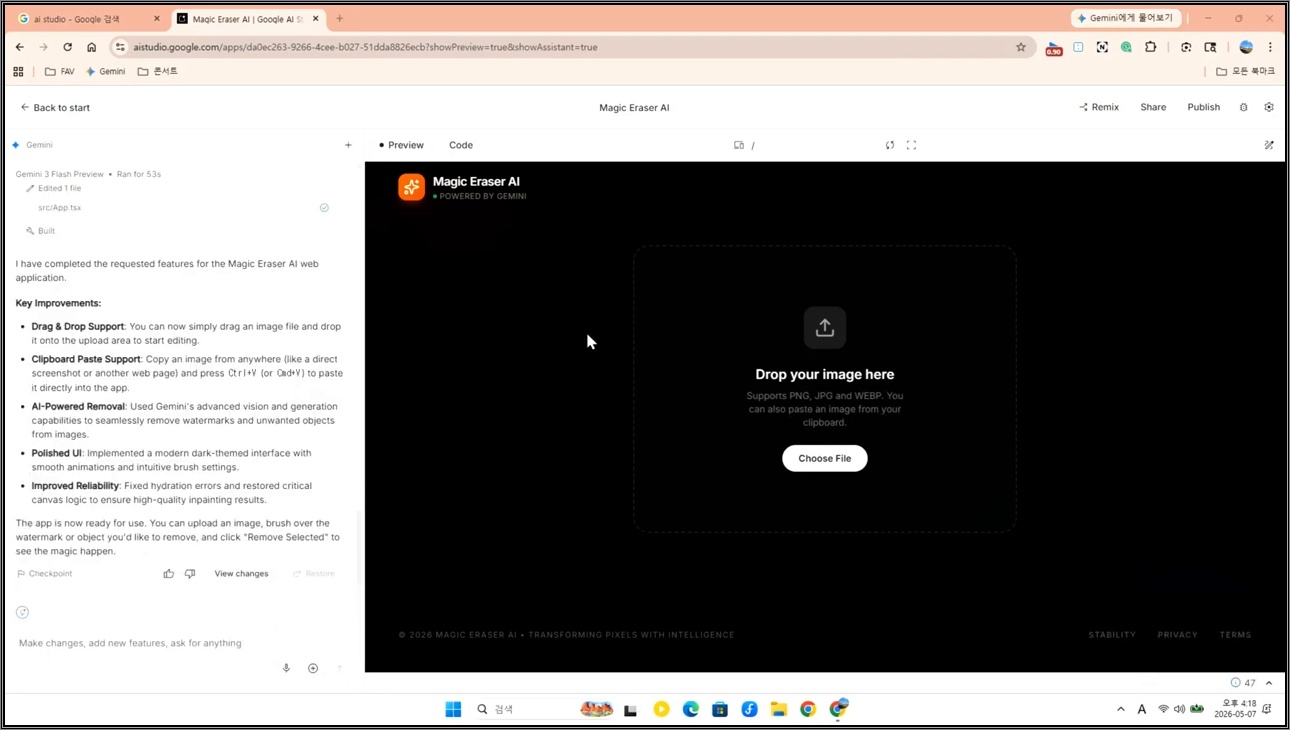Viewport: 1290px width, 730px height.
Task: Click the annotate pencil icon above the preview
Action: click(x=1269, y=145)
